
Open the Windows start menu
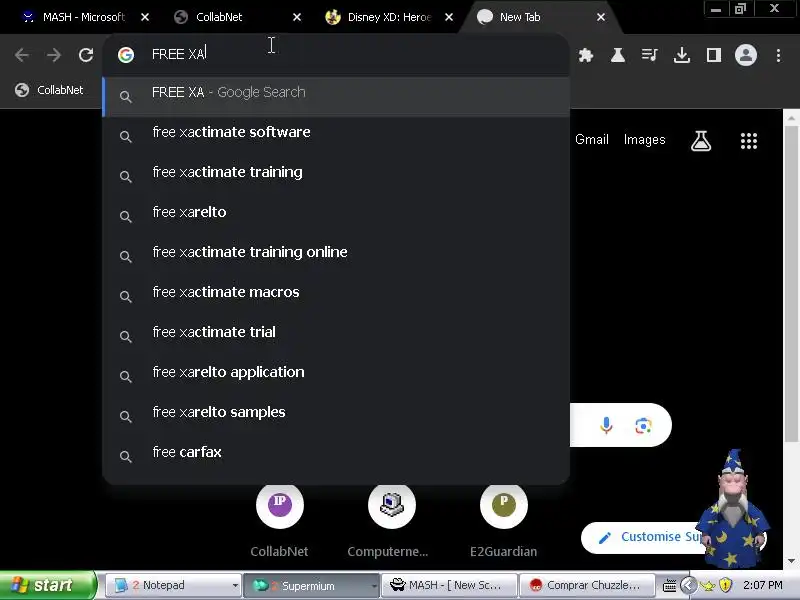(x=47, y=585)
